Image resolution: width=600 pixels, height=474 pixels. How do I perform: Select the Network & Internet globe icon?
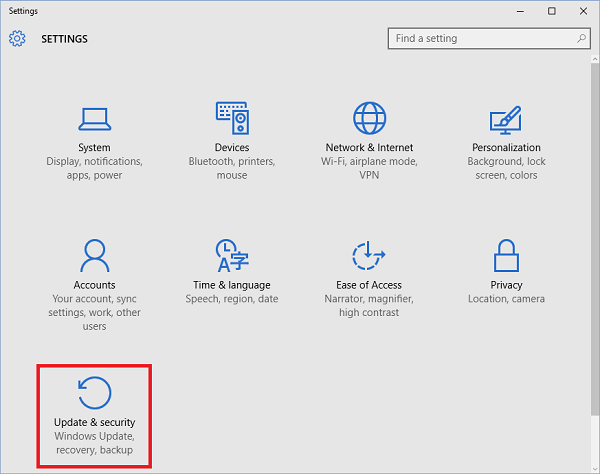coord(370,119)
